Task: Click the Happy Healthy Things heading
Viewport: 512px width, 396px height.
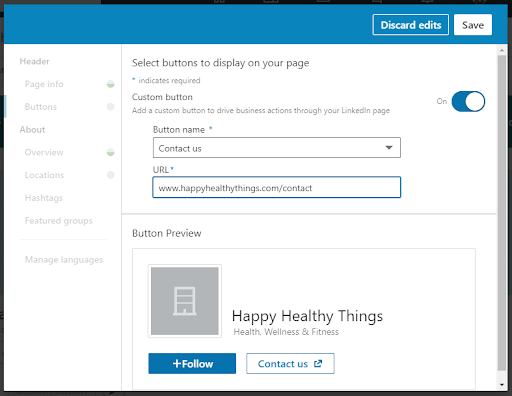Action: tap(307, 316)
